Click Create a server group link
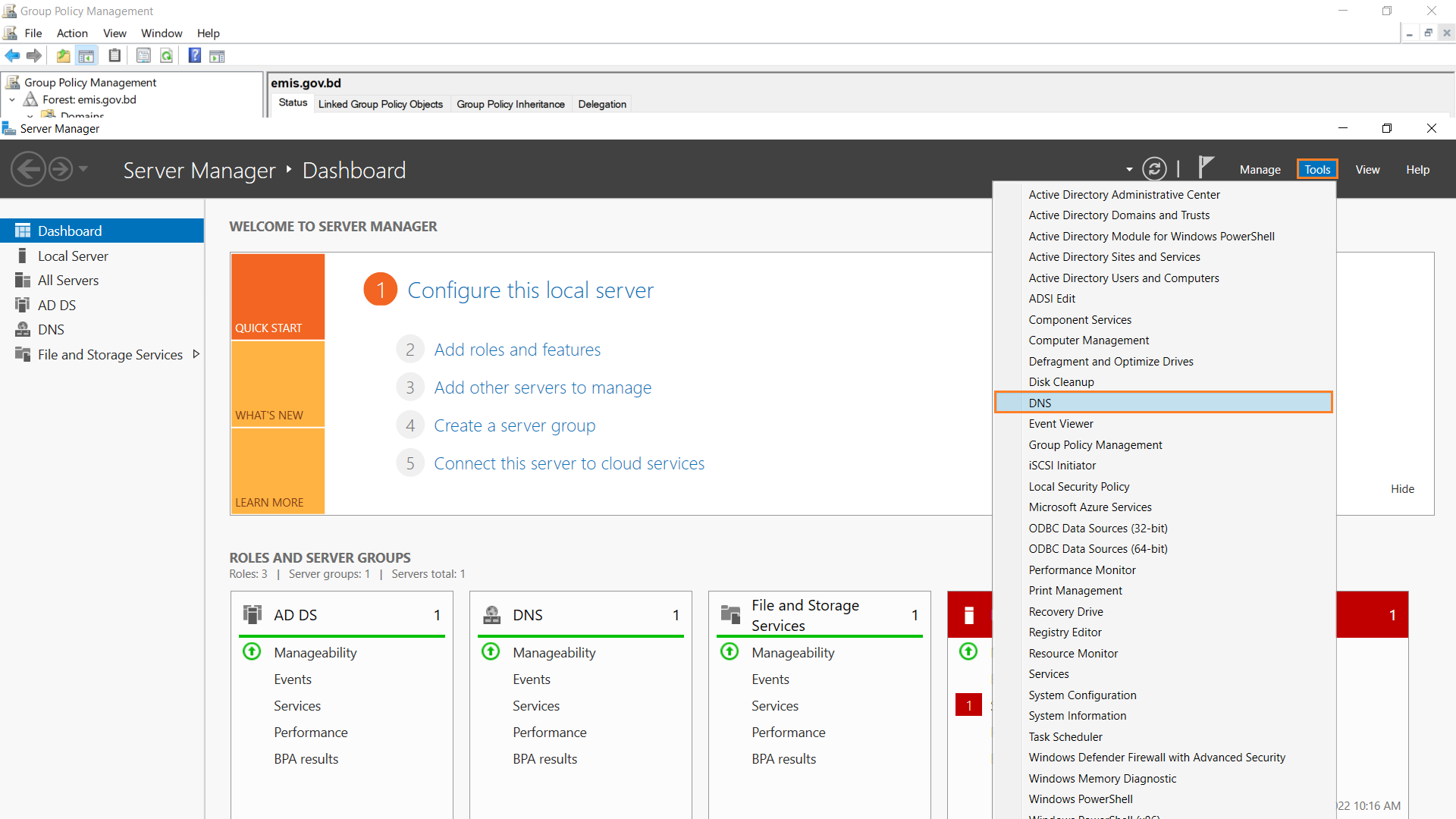1456x819 pixels. click(x=514, y=425)
